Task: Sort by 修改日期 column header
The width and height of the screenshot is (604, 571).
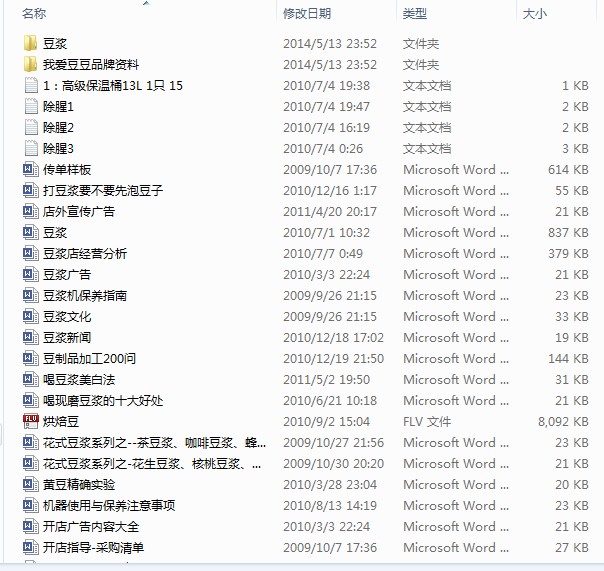Action: point(308,14)
